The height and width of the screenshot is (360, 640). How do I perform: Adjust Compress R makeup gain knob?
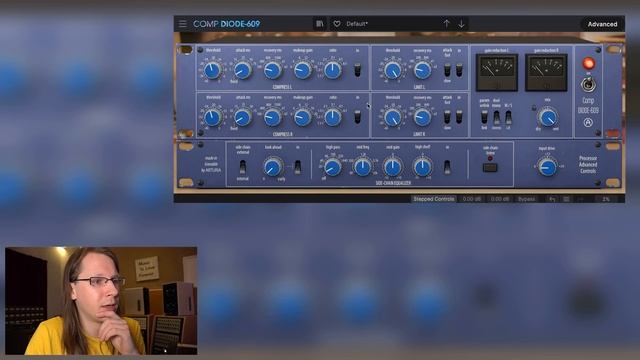[302, 118]
